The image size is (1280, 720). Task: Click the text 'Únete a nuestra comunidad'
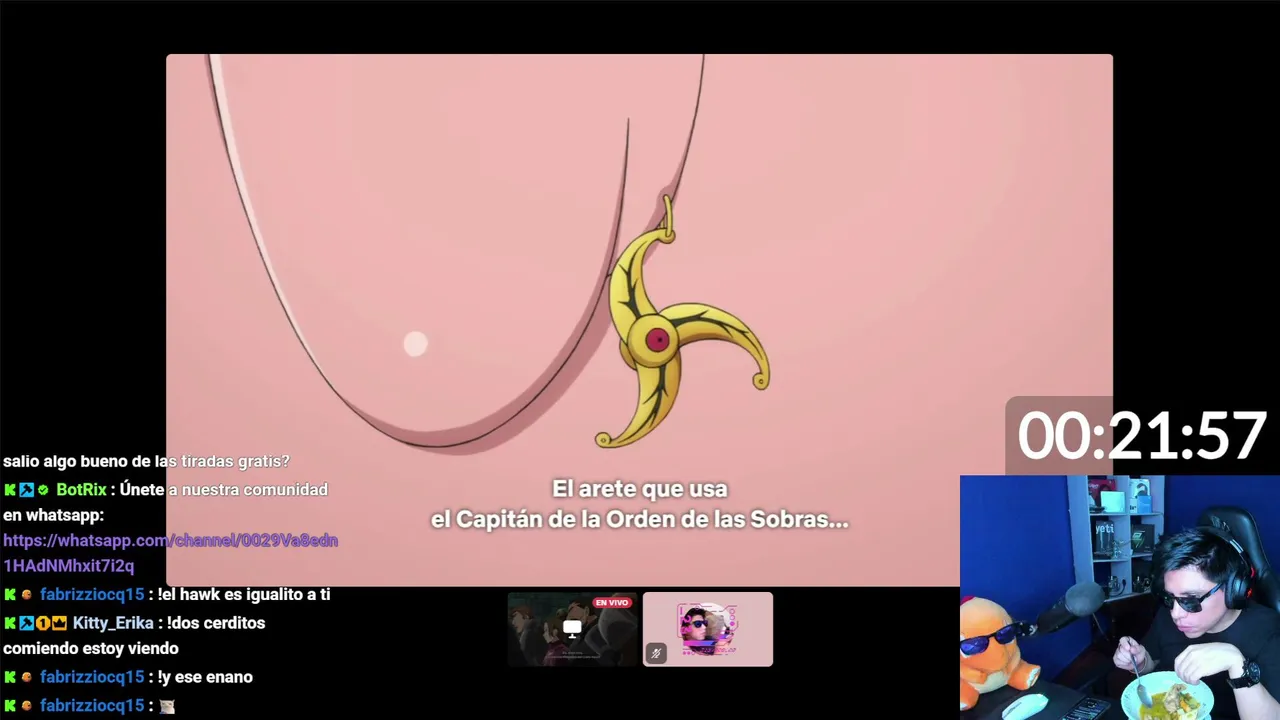pos(224,490)
